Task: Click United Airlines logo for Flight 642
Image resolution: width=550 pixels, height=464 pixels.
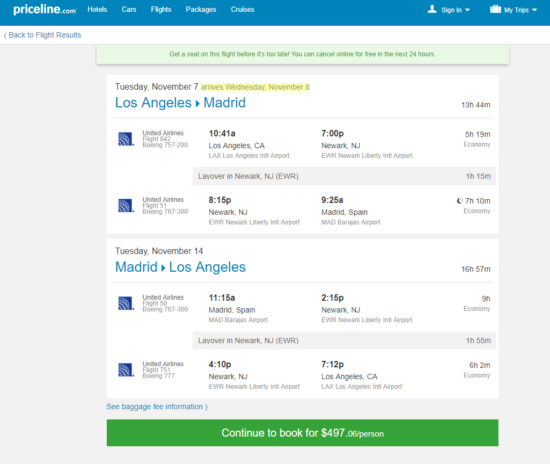Action: coord(126,139)
